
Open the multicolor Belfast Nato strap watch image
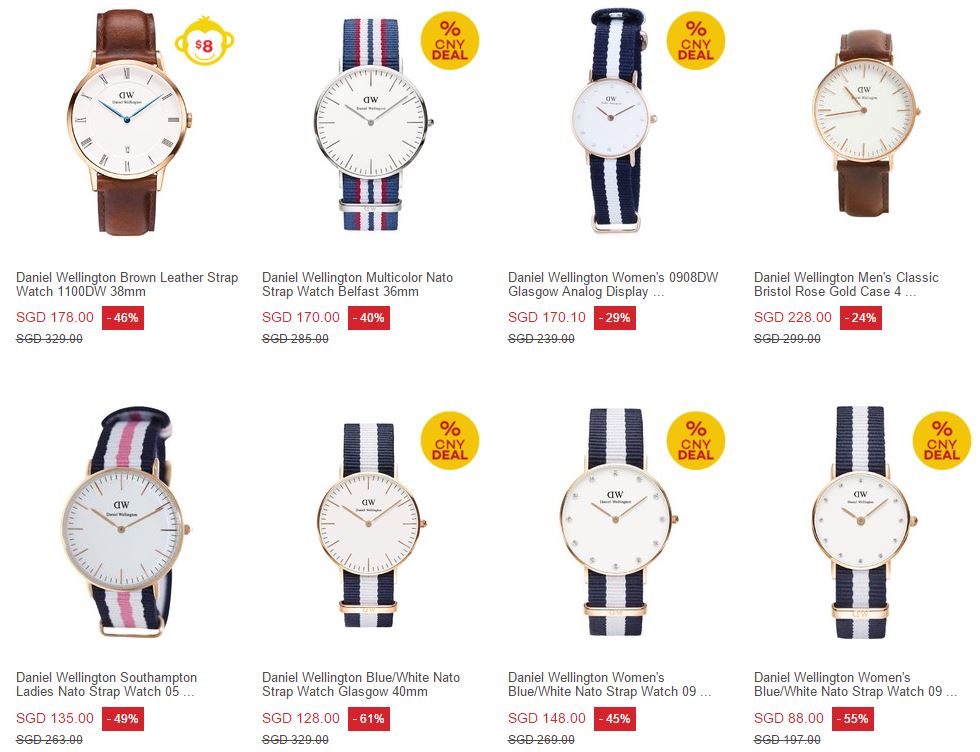pyautogui.click(x=372, y=124)
